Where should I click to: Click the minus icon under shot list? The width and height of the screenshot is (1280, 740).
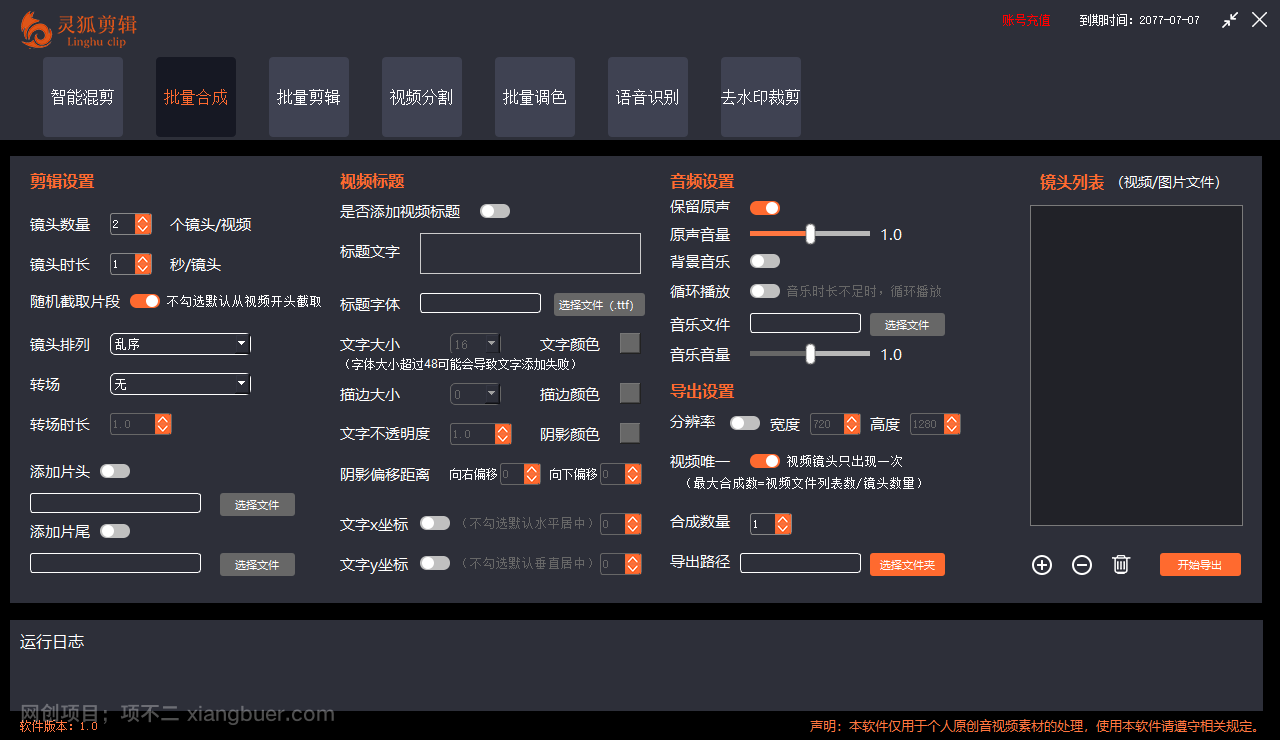[1082, 565]
